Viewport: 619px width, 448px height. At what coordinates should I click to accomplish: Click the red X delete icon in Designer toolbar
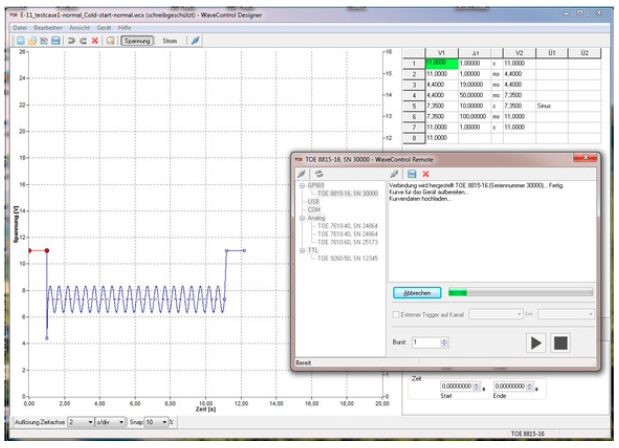(95, 41)
